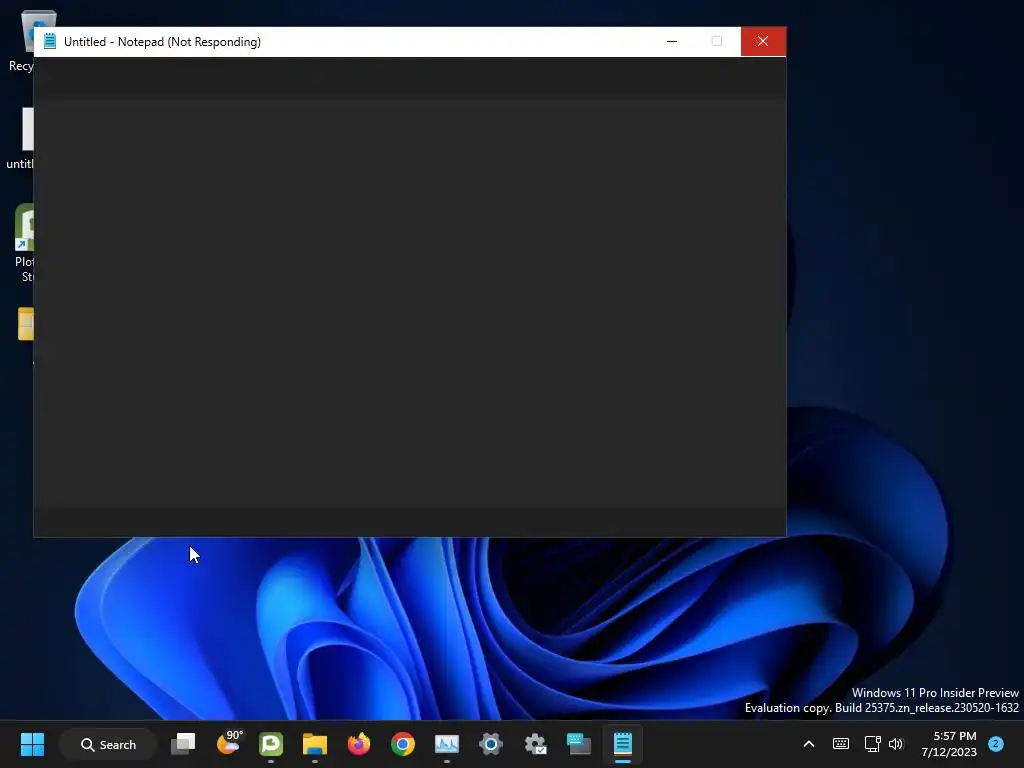Screen dimensions: 1024x768
Task: Close the not responding Notepad window
Action: point(763,41)
